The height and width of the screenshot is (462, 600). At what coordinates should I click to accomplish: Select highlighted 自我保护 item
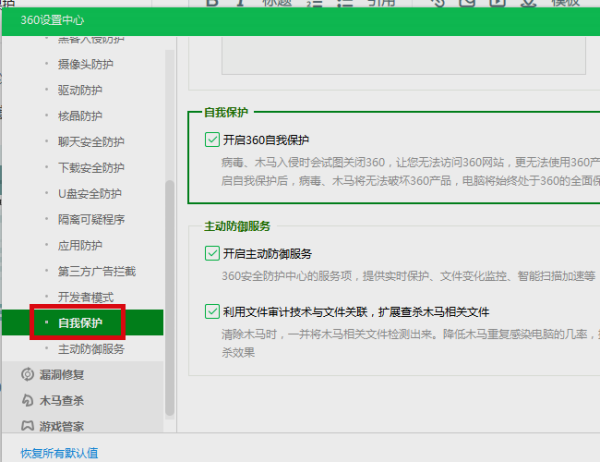[83, 323]
